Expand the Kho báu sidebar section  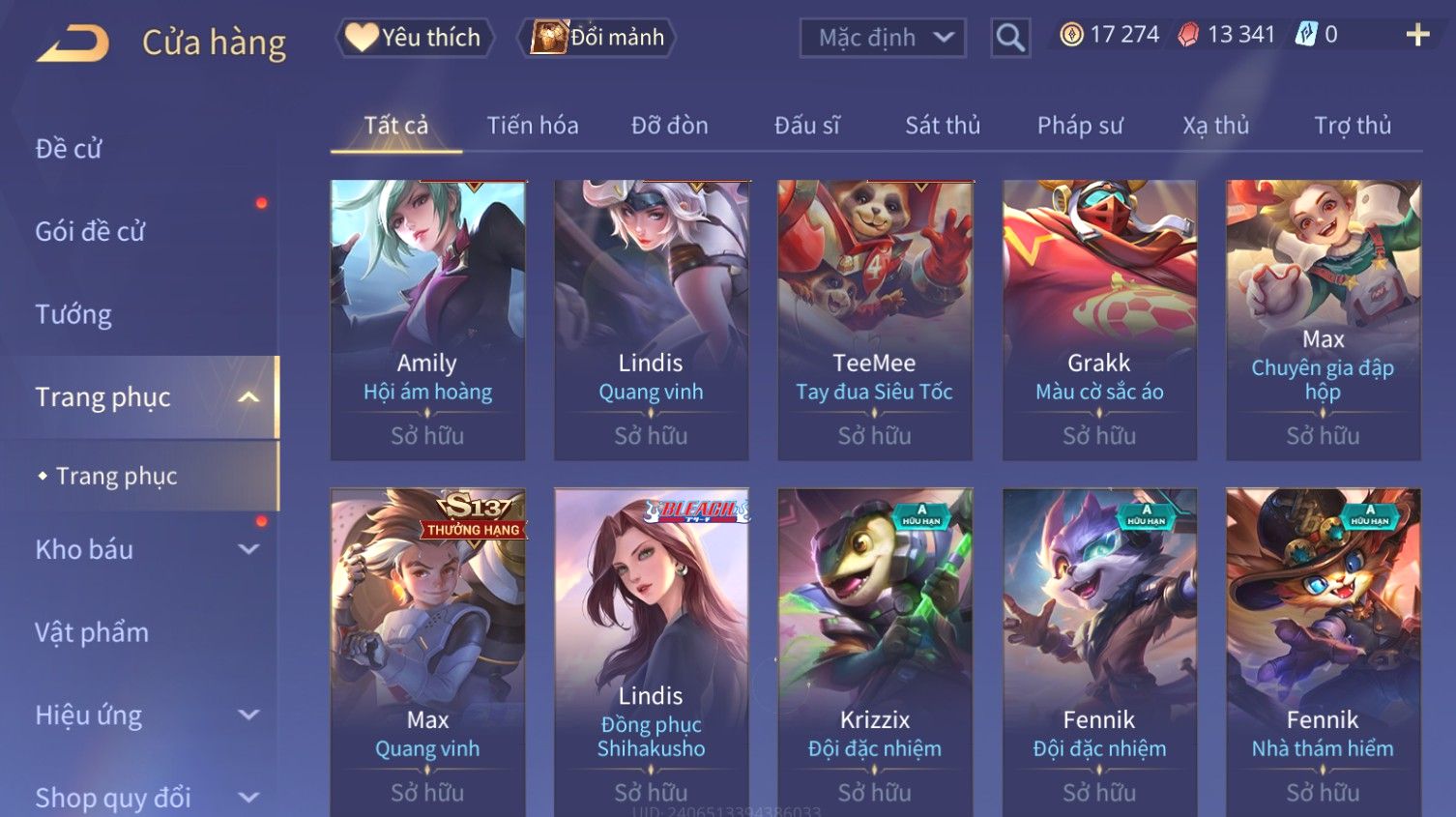tap(248, 549)
